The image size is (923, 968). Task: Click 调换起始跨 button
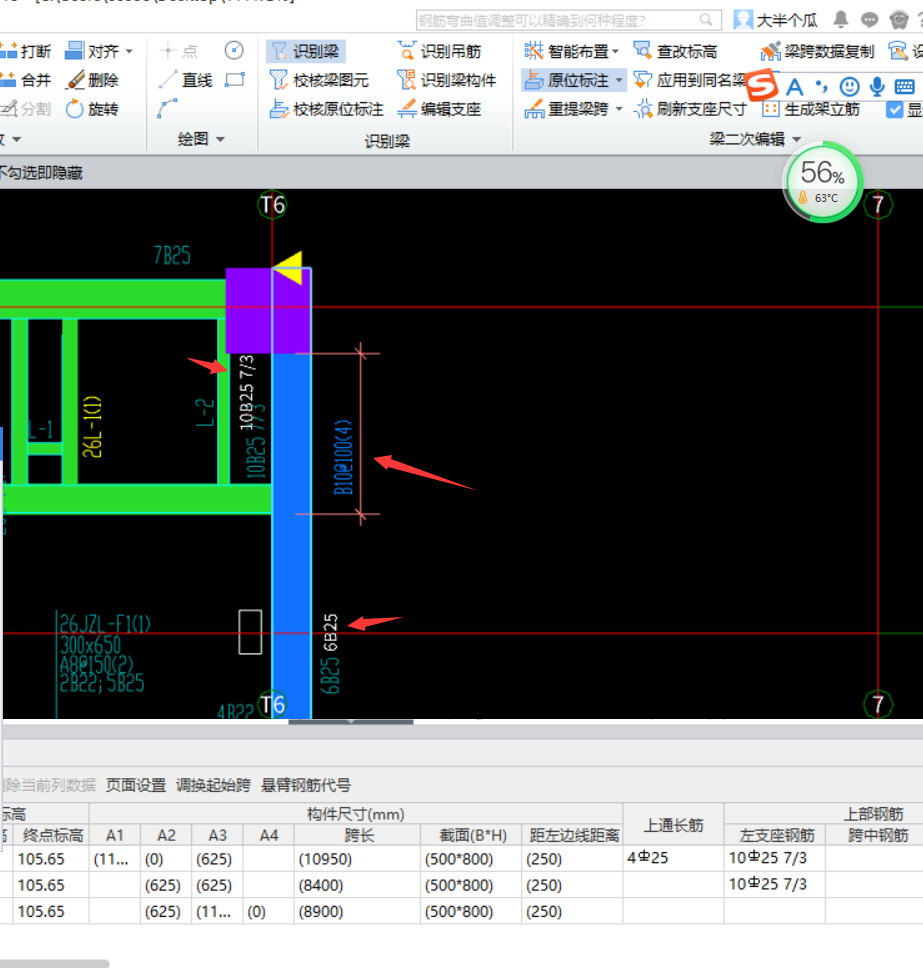[x=213, y=785]
